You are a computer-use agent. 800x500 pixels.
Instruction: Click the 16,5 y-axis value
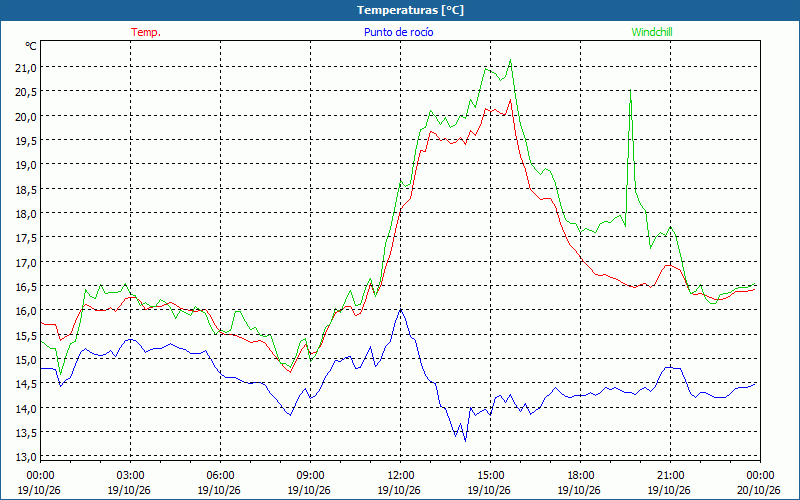[x=26, y=287]
